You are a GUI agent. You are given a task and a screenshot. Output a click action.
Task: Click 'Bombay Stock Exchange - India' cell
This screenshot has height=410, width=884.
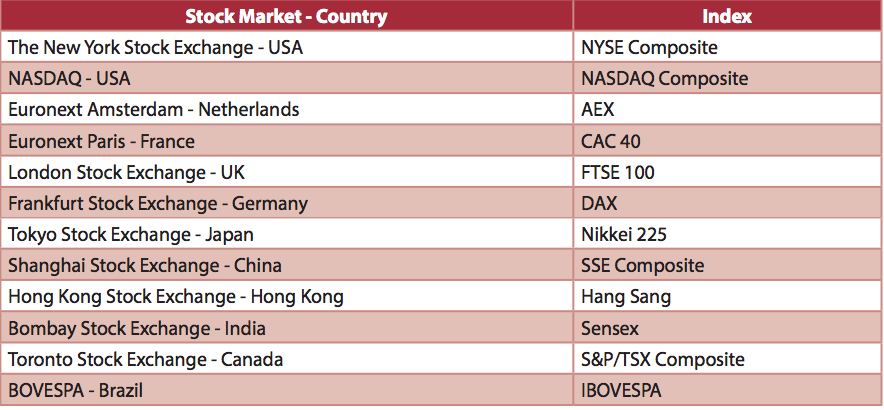coord(136,327)
